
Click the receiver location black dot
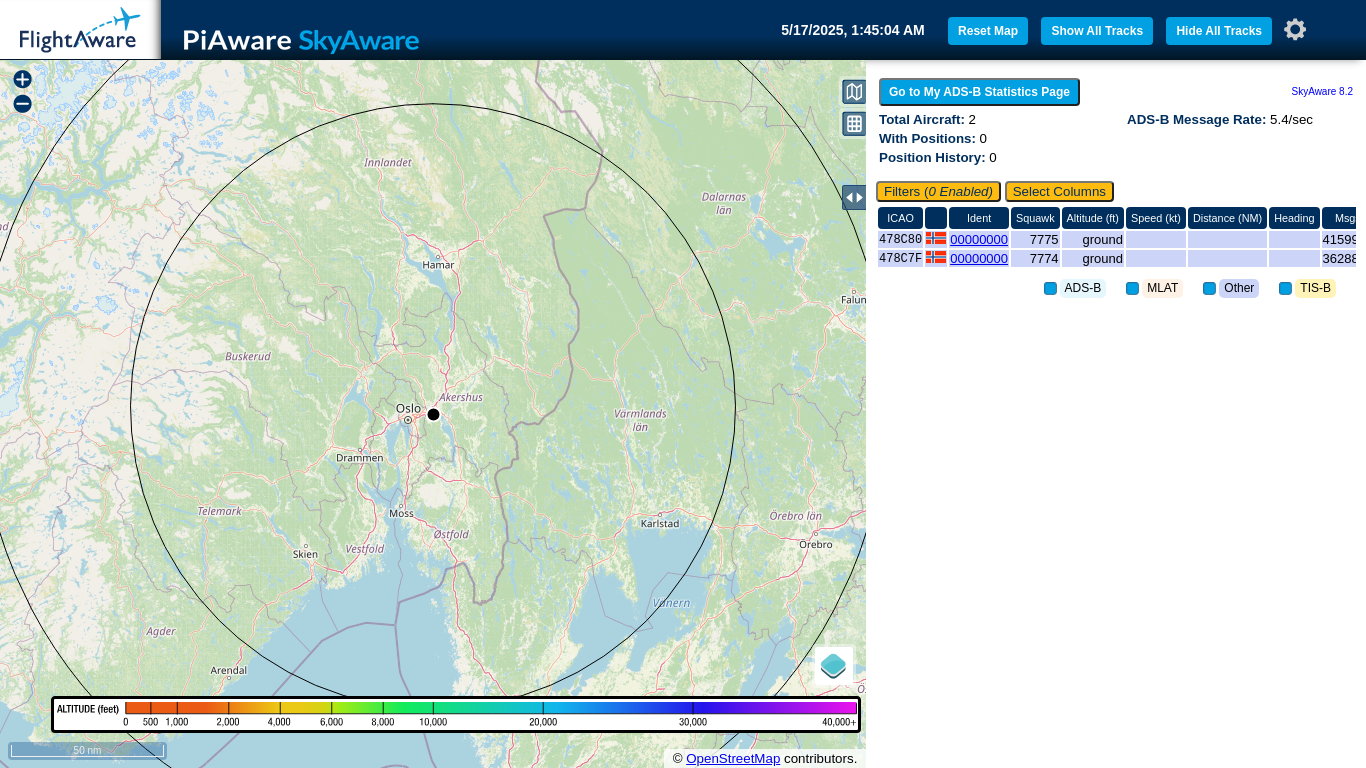click(x=433, y=414)
